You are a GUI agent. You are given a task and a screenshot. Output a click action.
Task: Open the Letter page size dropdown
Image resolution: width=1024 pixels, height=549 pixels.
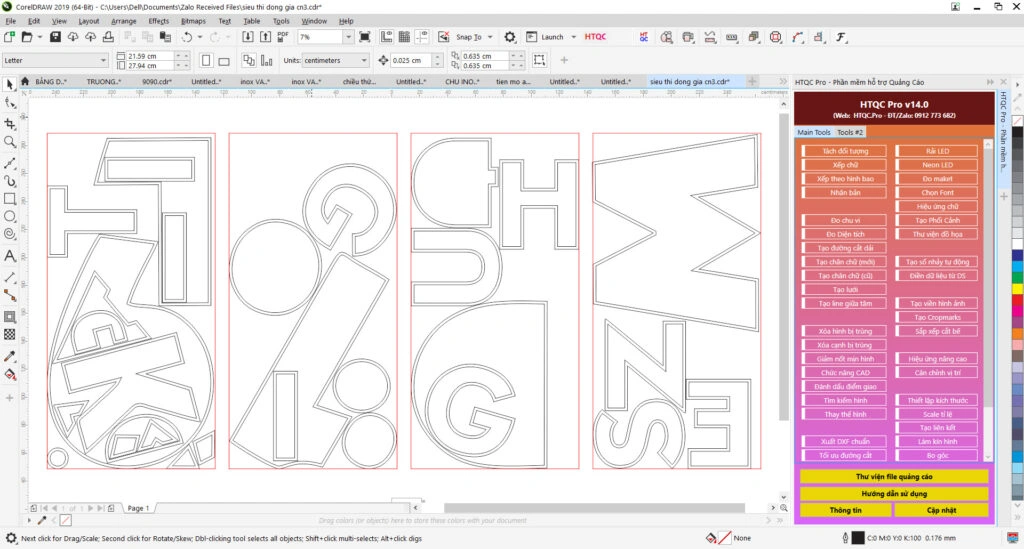coord(103,61)
